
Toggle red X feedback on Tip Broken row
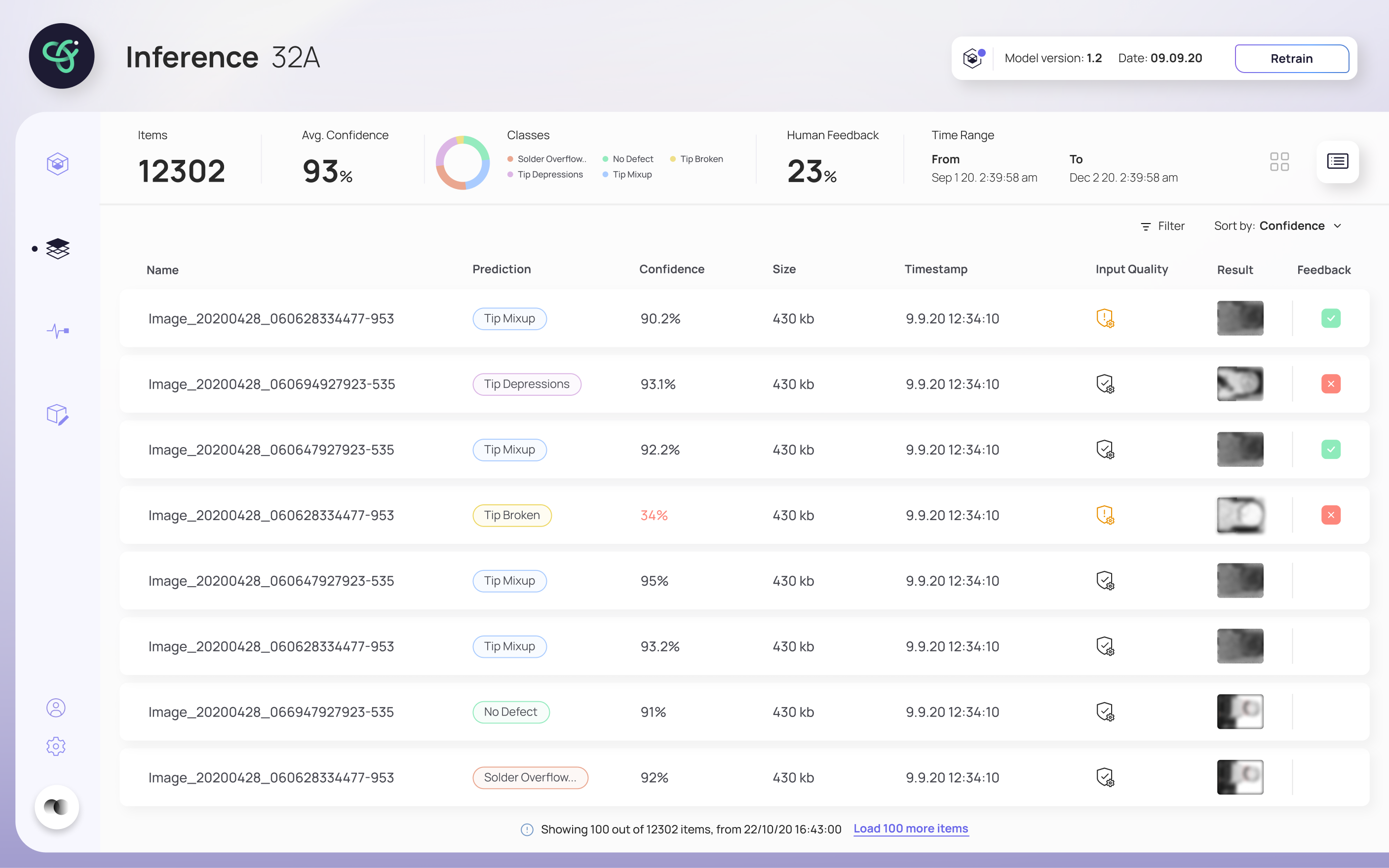click(1330, 515)
